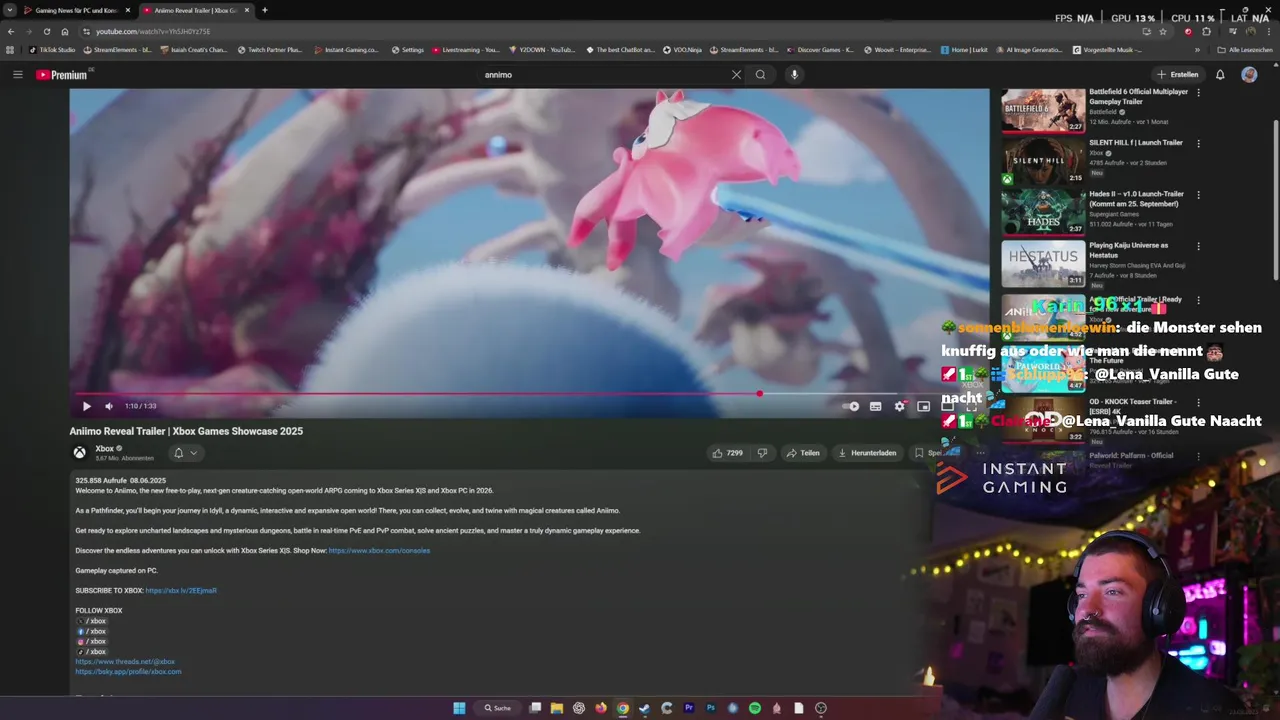This screenshot has width=1280, height=720.
Task: Open Discover Games bookmark
Action: pyautogui.click(x=820, y=49)
